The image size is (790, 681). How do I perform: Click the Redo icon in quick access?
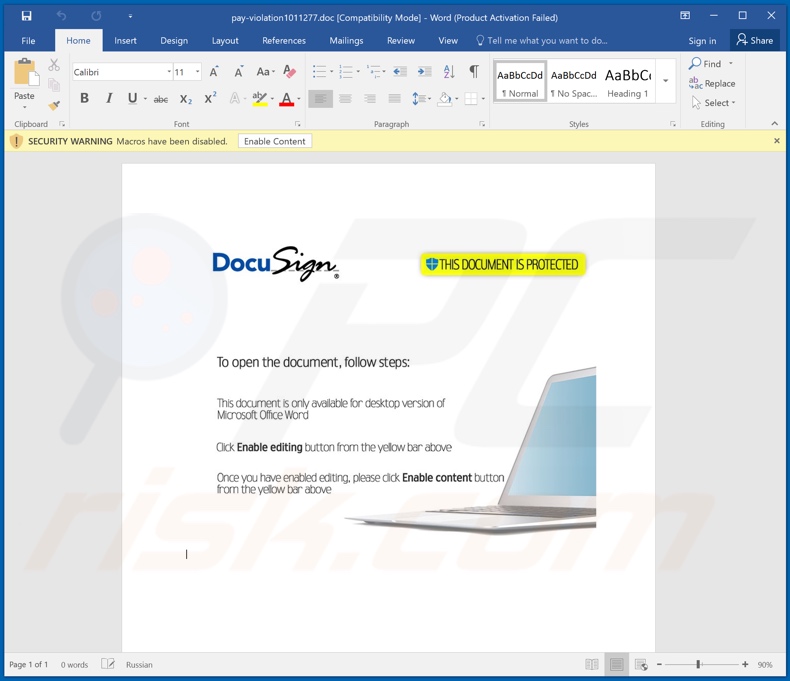tap(96, 16)
